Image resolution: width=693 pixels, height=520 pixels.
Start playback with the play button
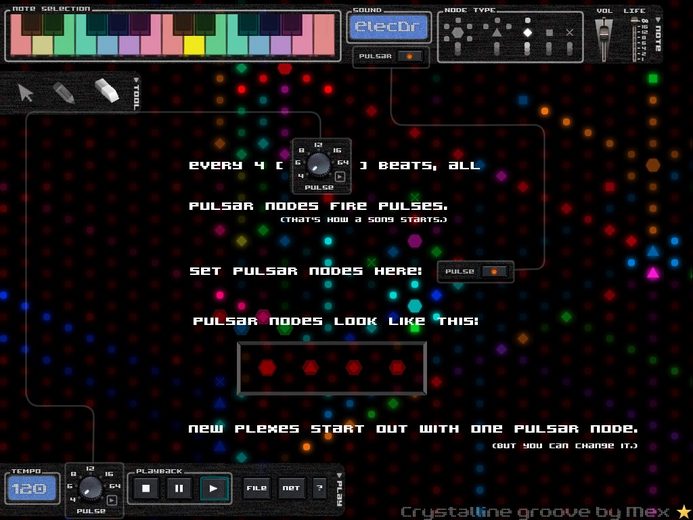point(213,488)
